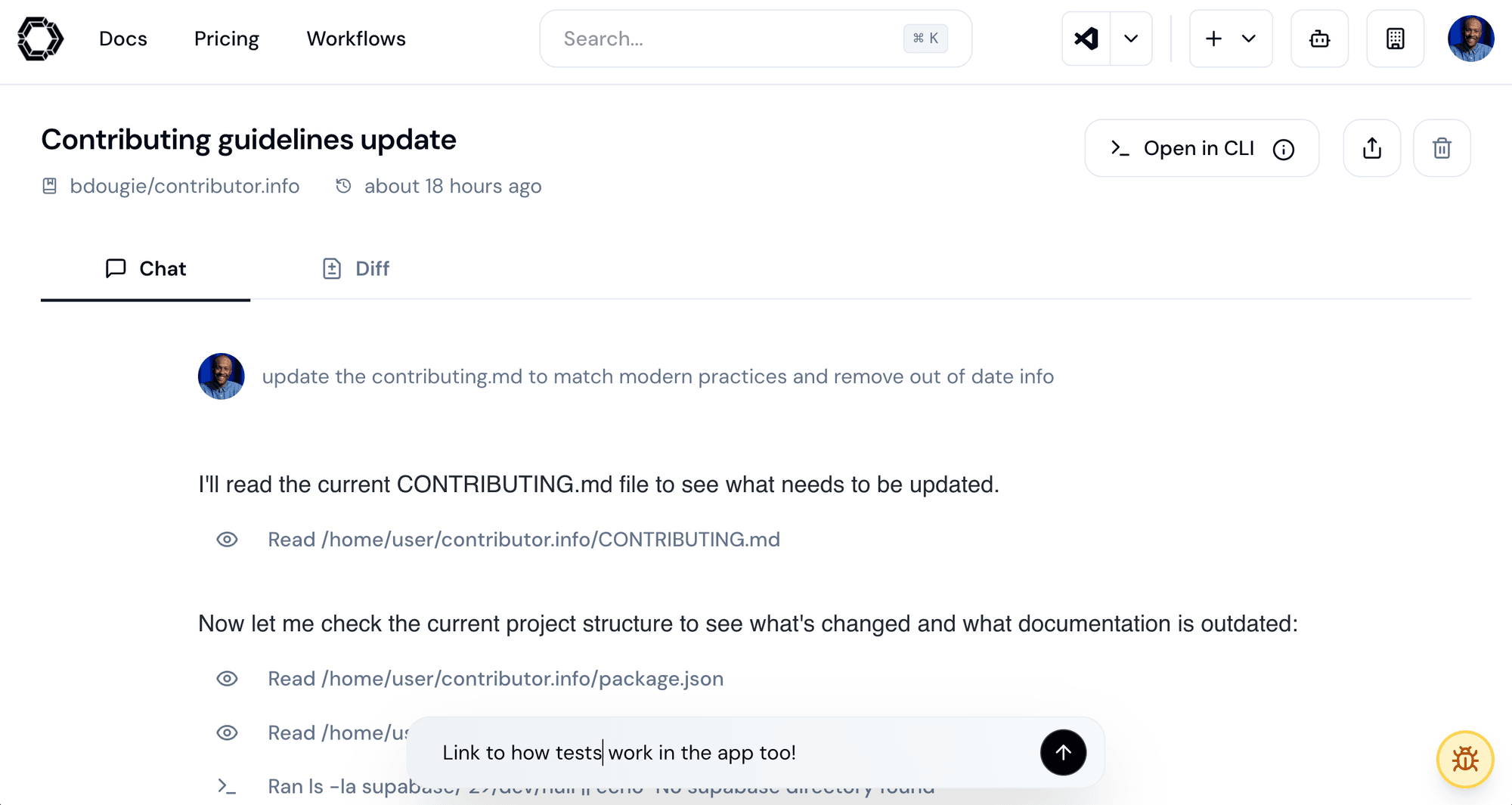Toggle eye icon for CONTRIBUTING.md read
Image resolution: width=1512 pixels, height=805 pixels.
pyautogui.click(x=227, y=540)
